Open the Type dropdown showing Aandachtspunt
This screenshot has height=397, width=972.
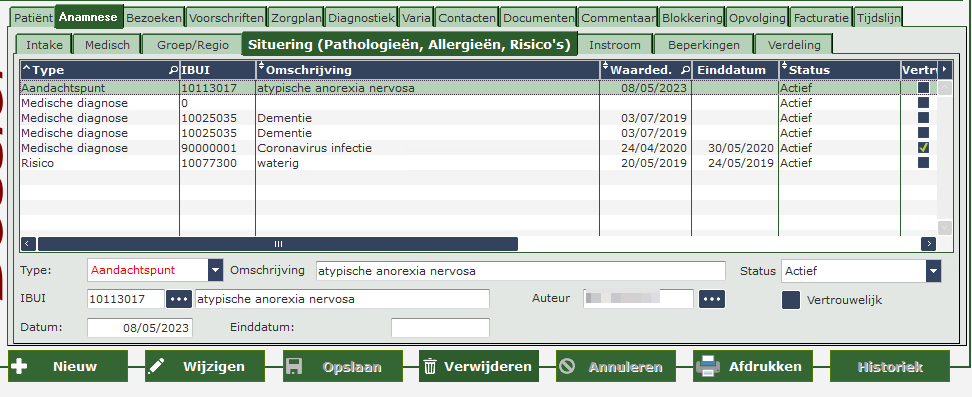pyautogui.click(x=215, y=270)
